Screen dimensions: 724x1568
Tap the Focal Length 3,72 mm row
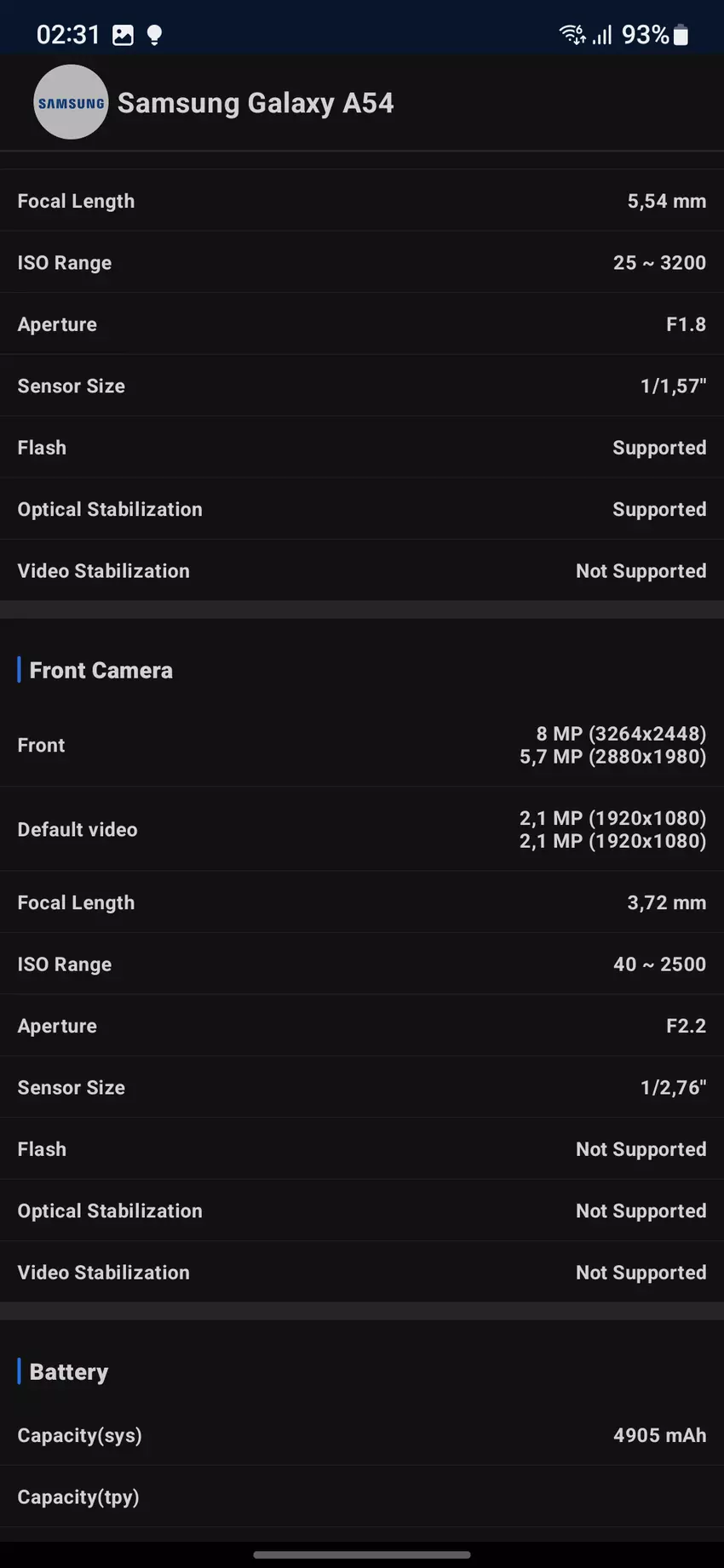362,902
